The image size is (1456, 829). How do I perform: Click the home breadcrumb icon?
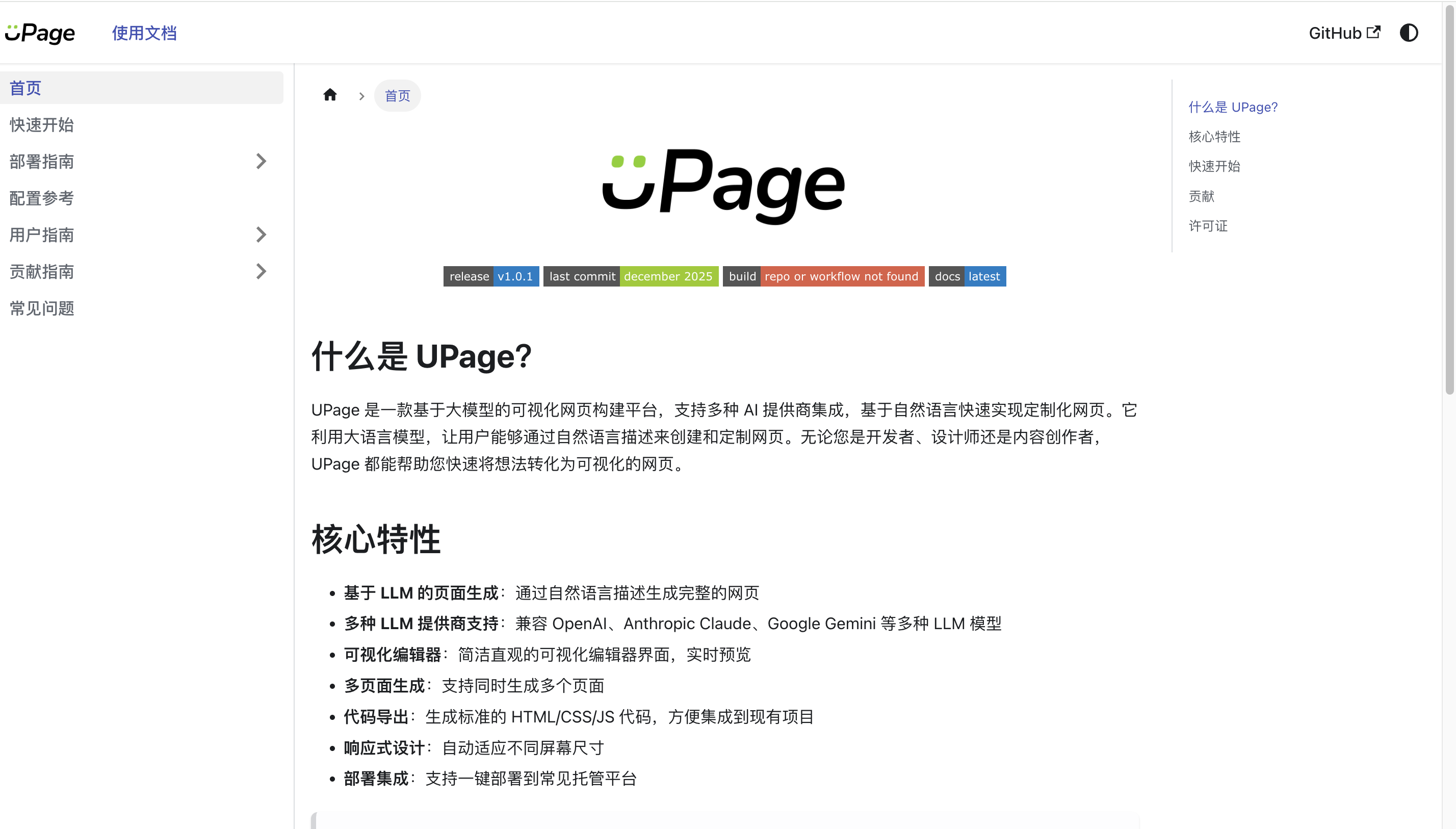(329, 95)
